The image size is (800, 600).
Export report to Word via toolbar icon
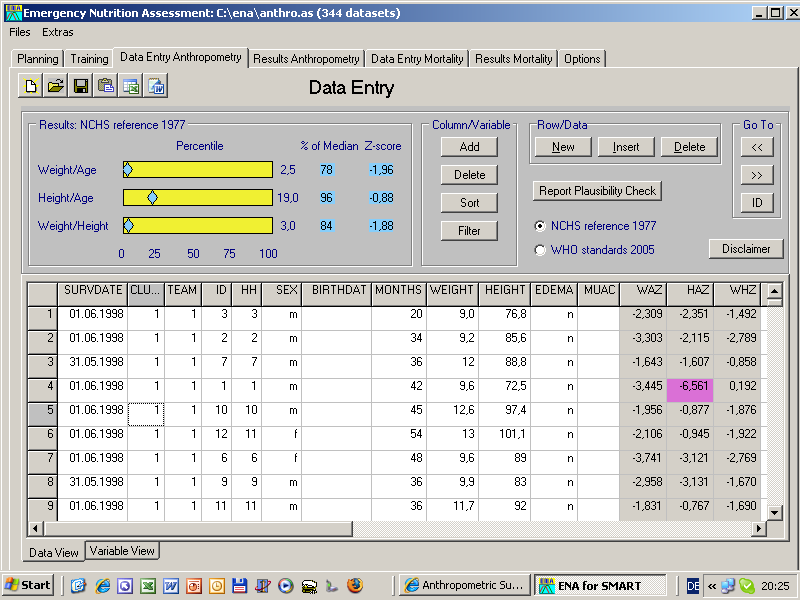(x=156, y=87)
